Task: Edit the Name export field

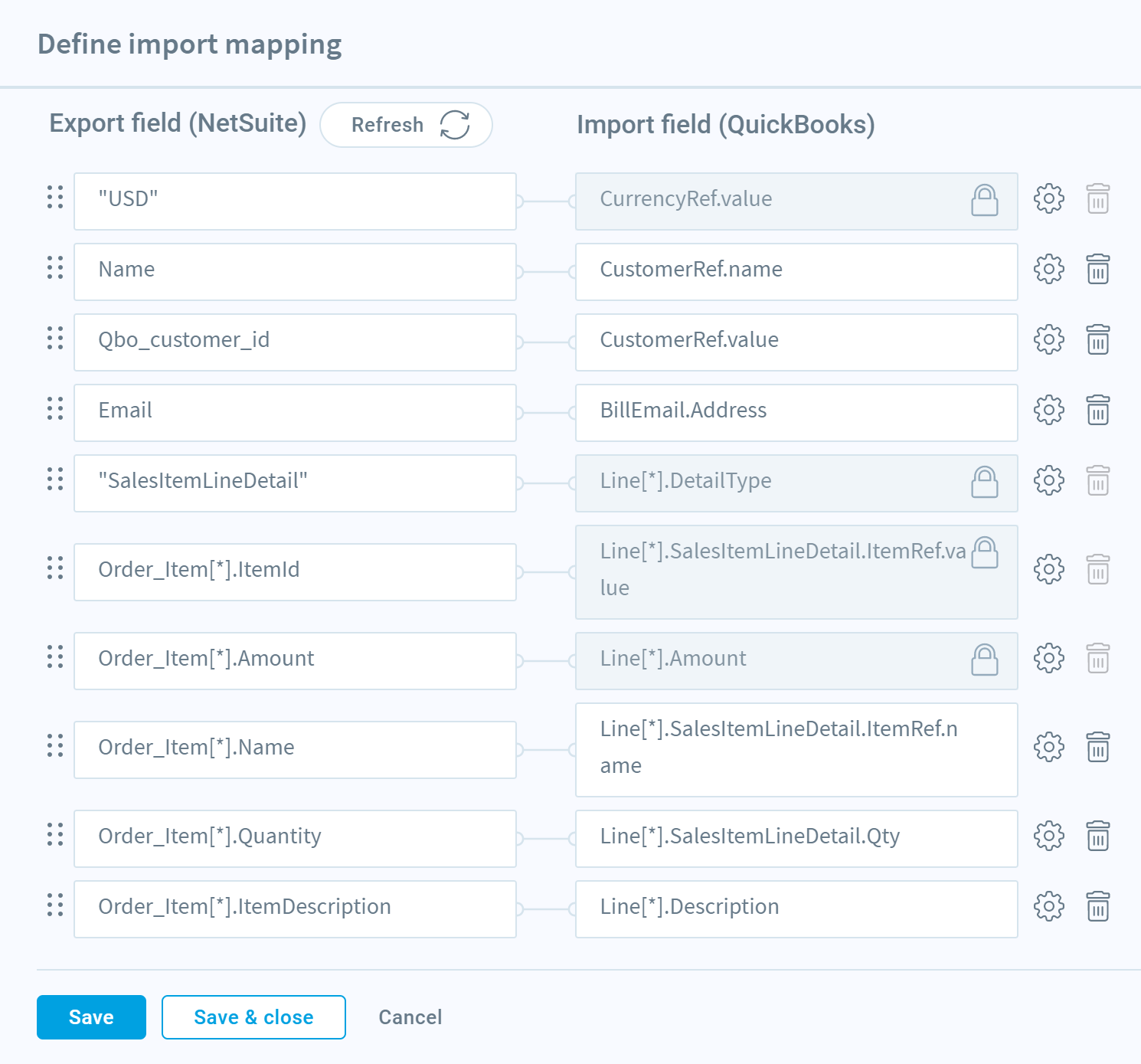Action: coord(295,272)
